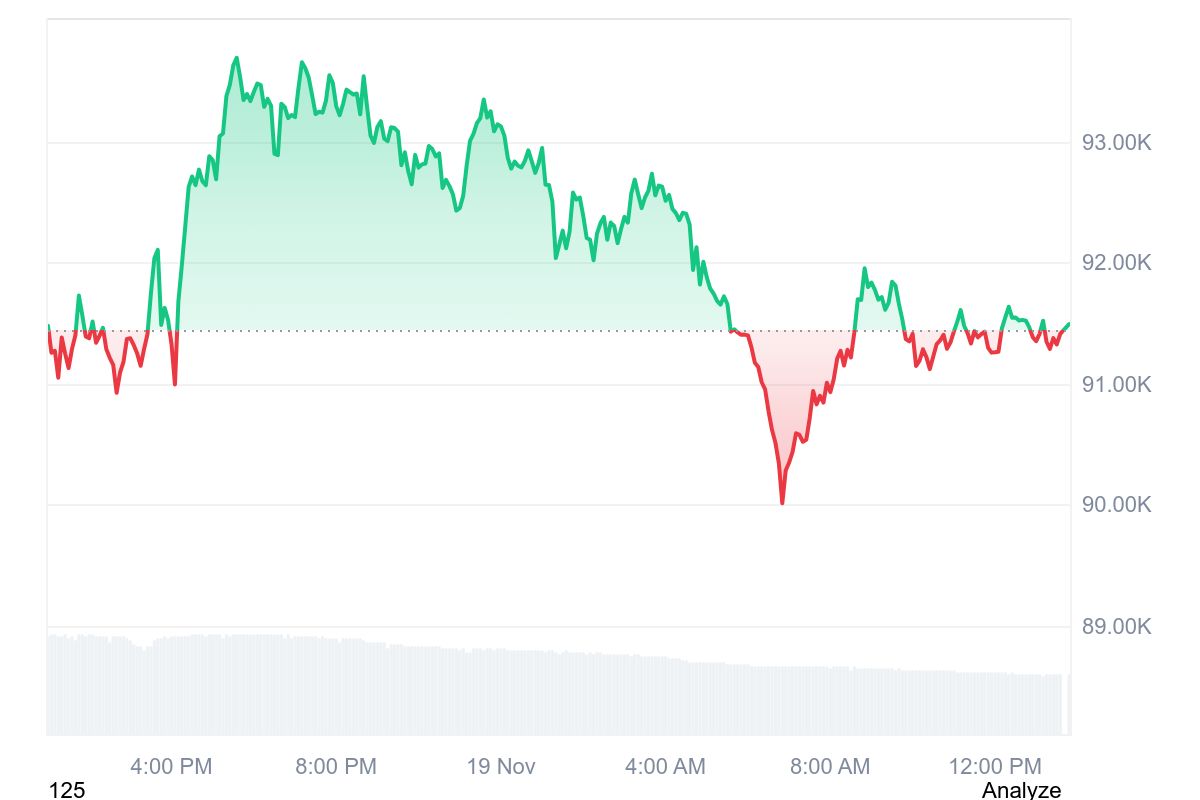Click the 92.00K price axis label
1200x800 pixels.
[x=1116, y=263]
